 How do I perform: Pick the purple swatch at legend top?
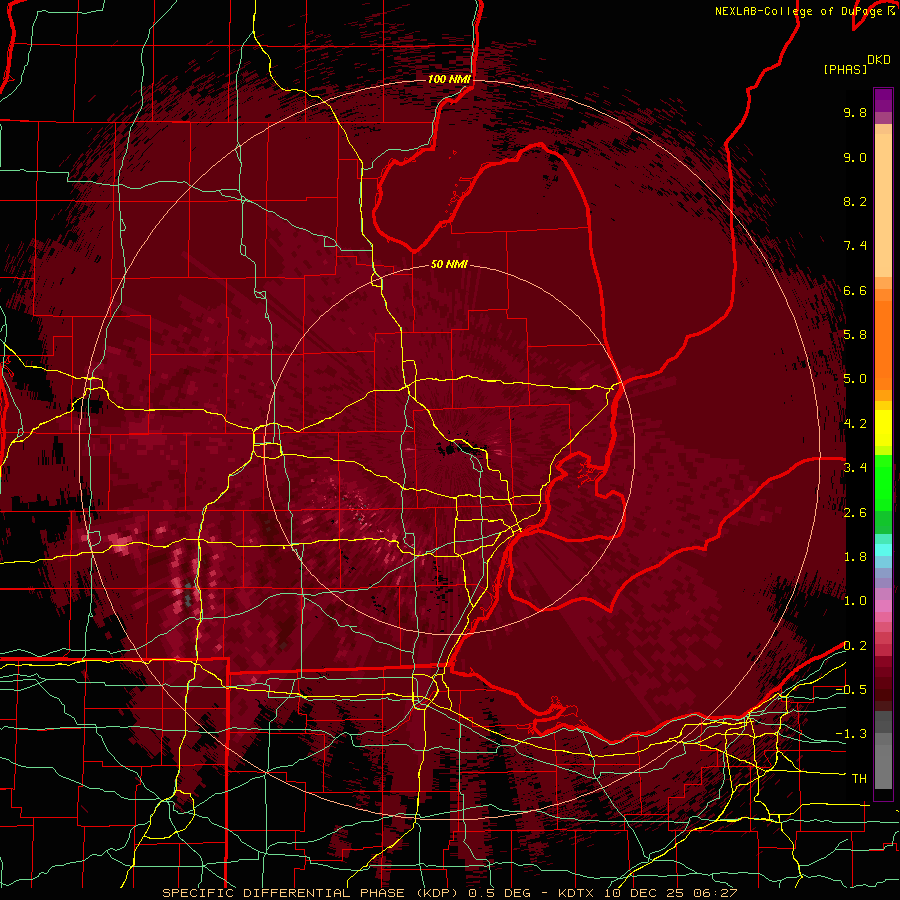(x=883, y=100)
